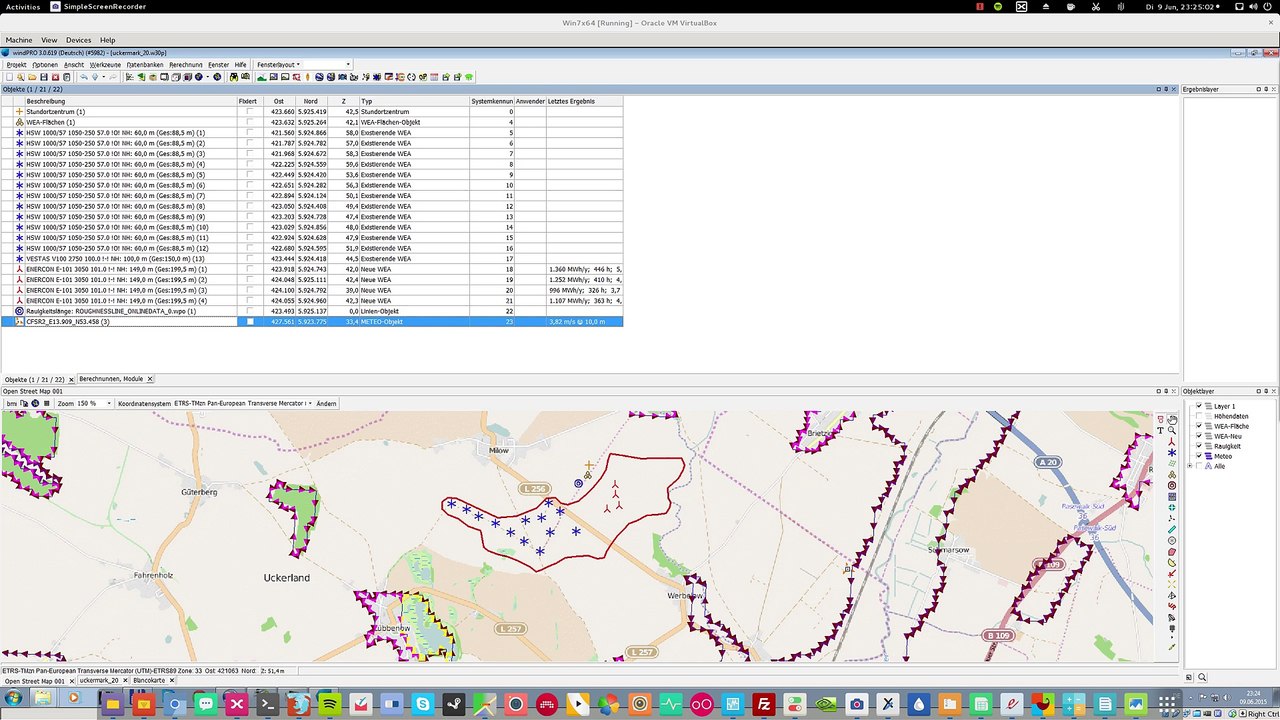Open the Datenbanken menu

pos(145,64)
